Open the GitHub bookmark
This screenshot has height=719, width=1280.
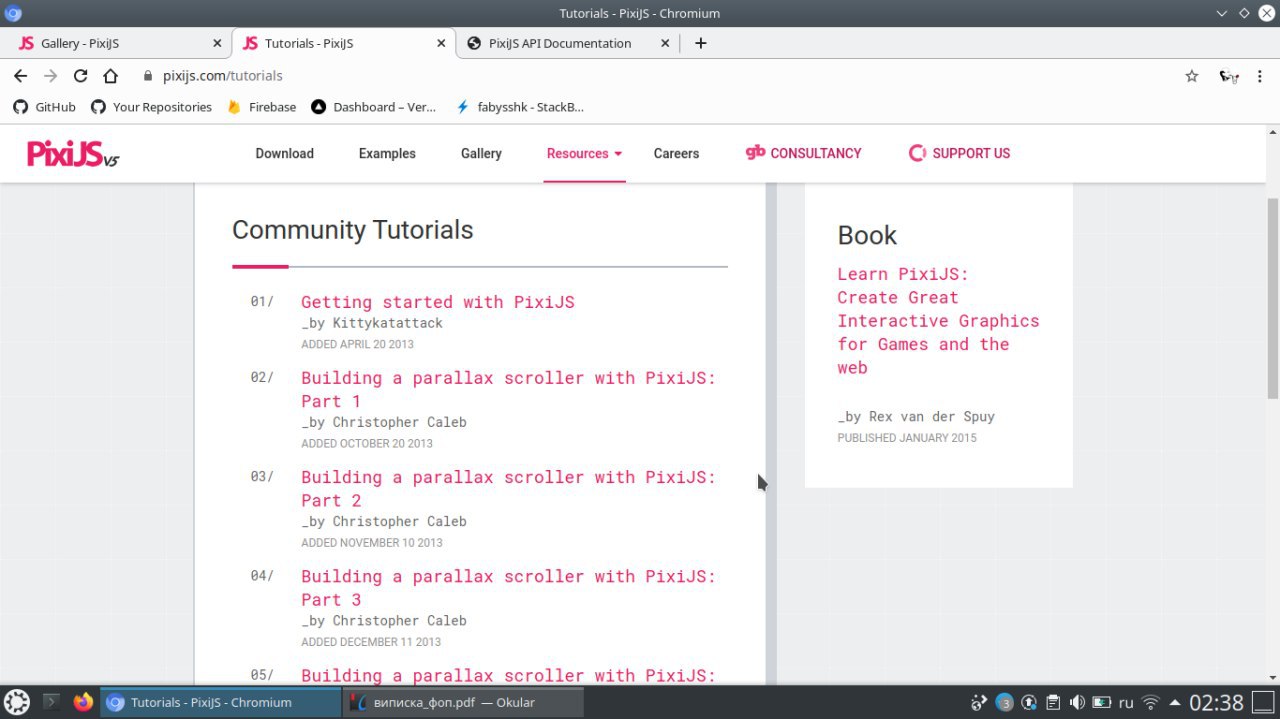[44, 107]
